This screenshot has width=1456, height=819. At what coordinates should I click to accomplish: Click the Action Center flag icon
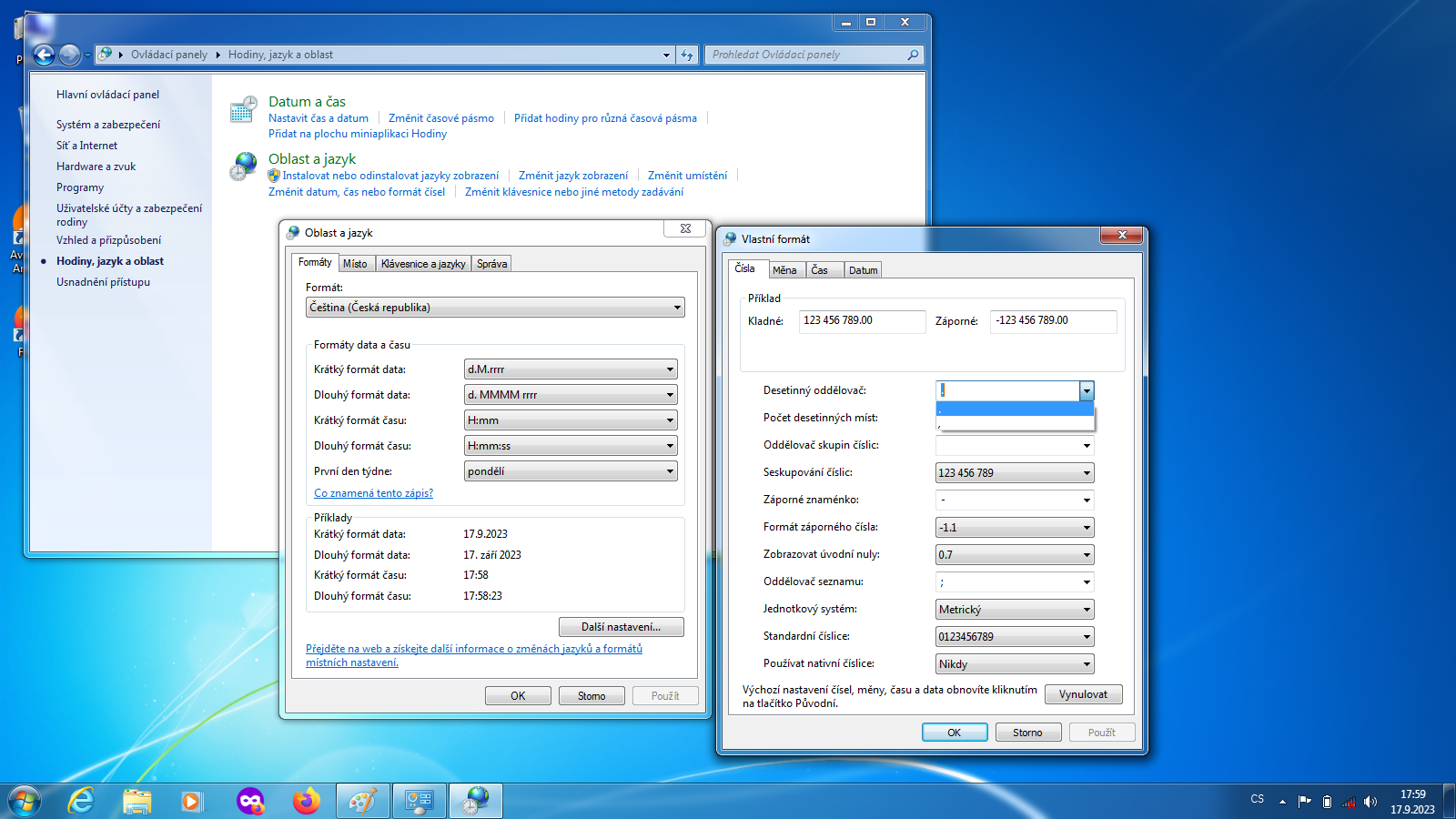1305,802
